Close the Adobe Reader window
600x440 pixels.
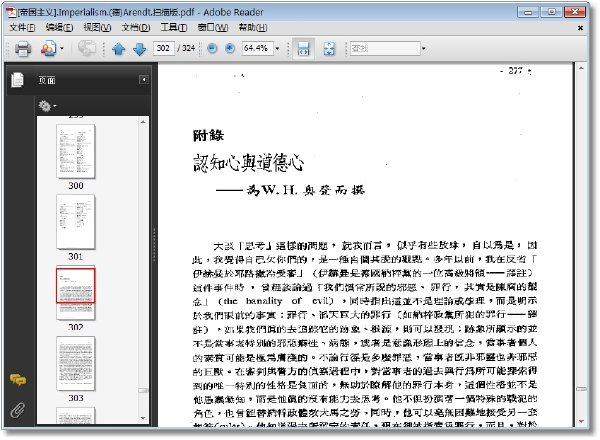(574, 12)
